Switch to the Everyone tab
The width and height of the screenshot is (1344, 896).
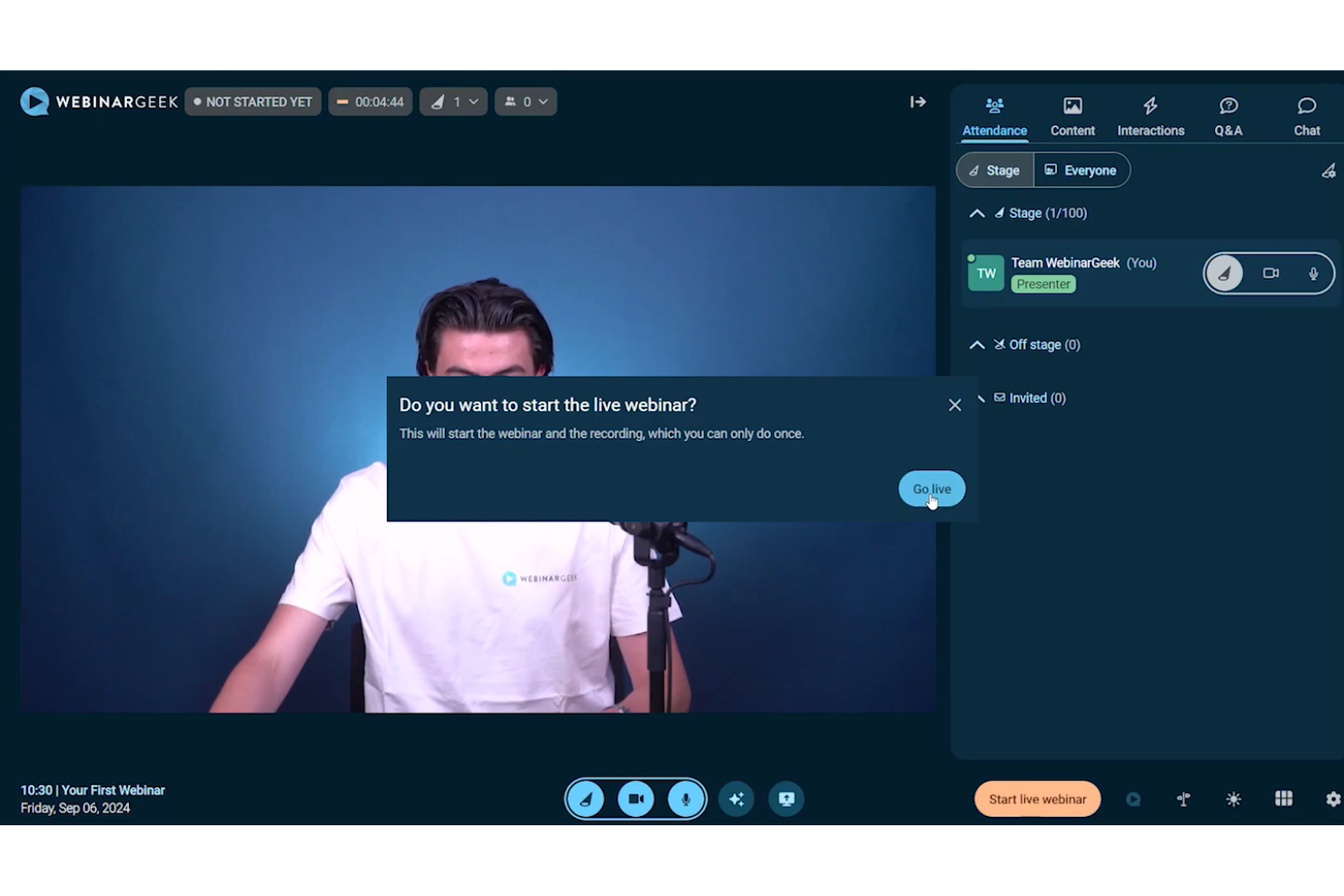pos(1082,170)
